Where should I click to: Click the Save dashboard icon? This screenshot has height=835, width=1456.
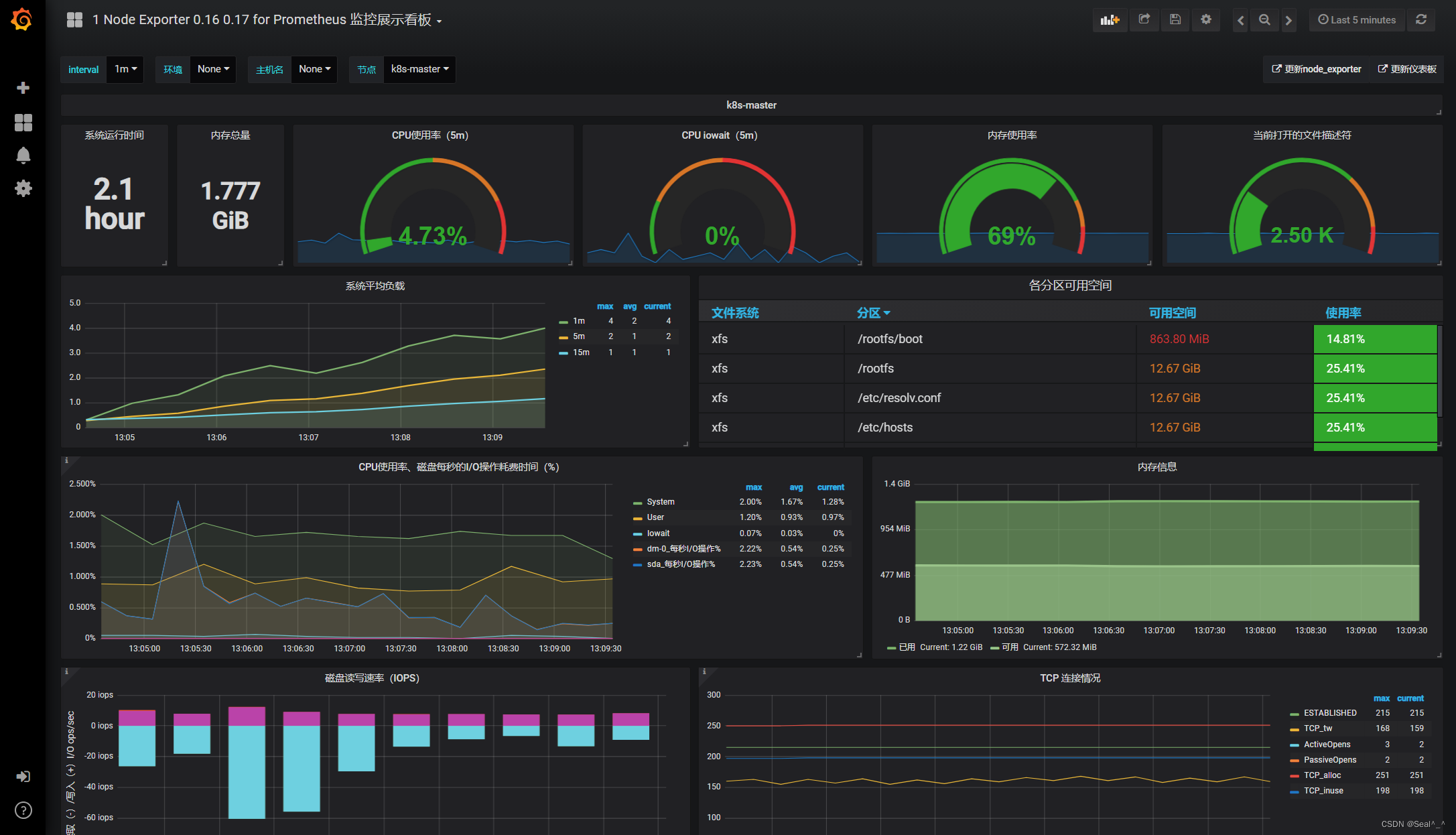tap(1175, 20)
